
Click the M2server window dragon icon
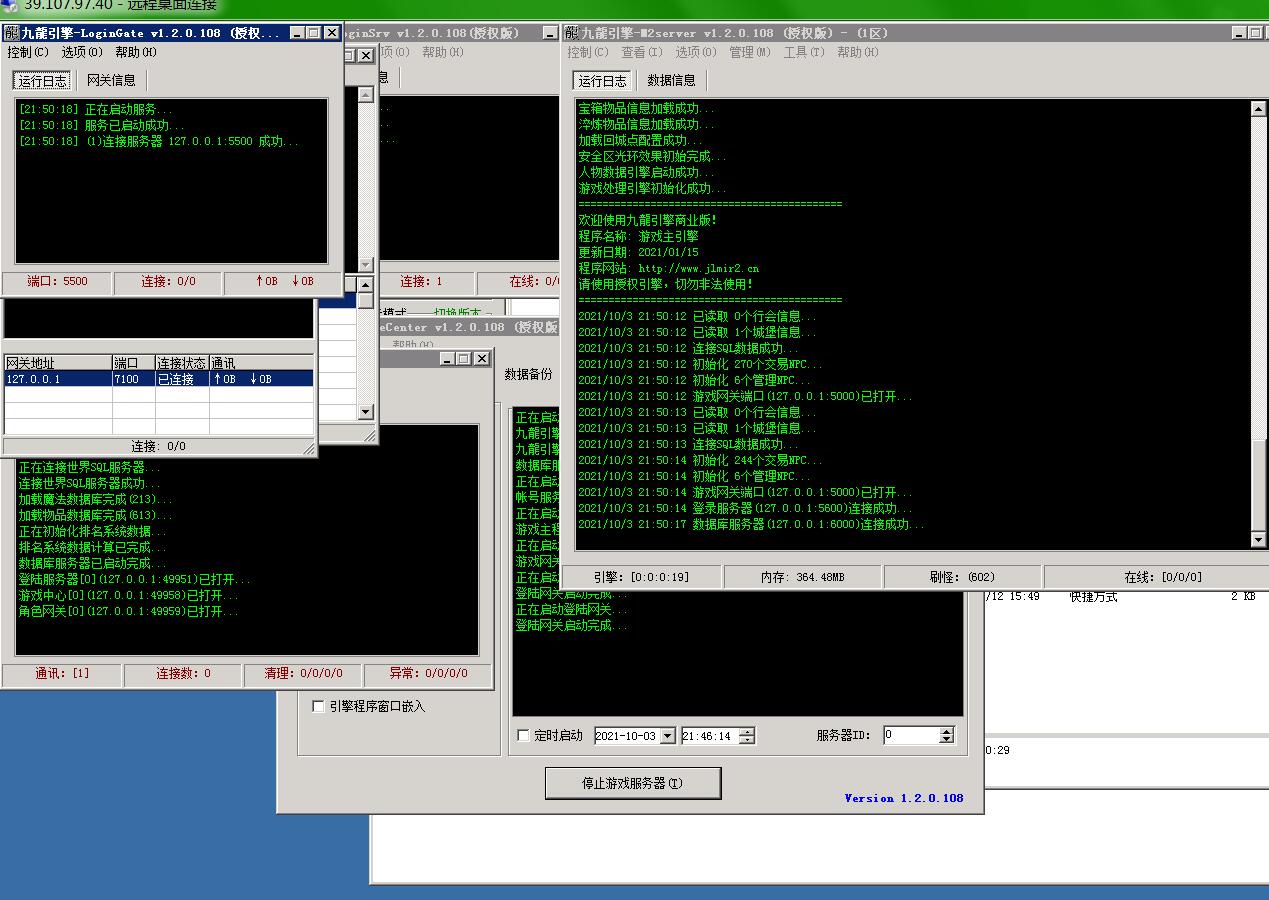[571, 33]
